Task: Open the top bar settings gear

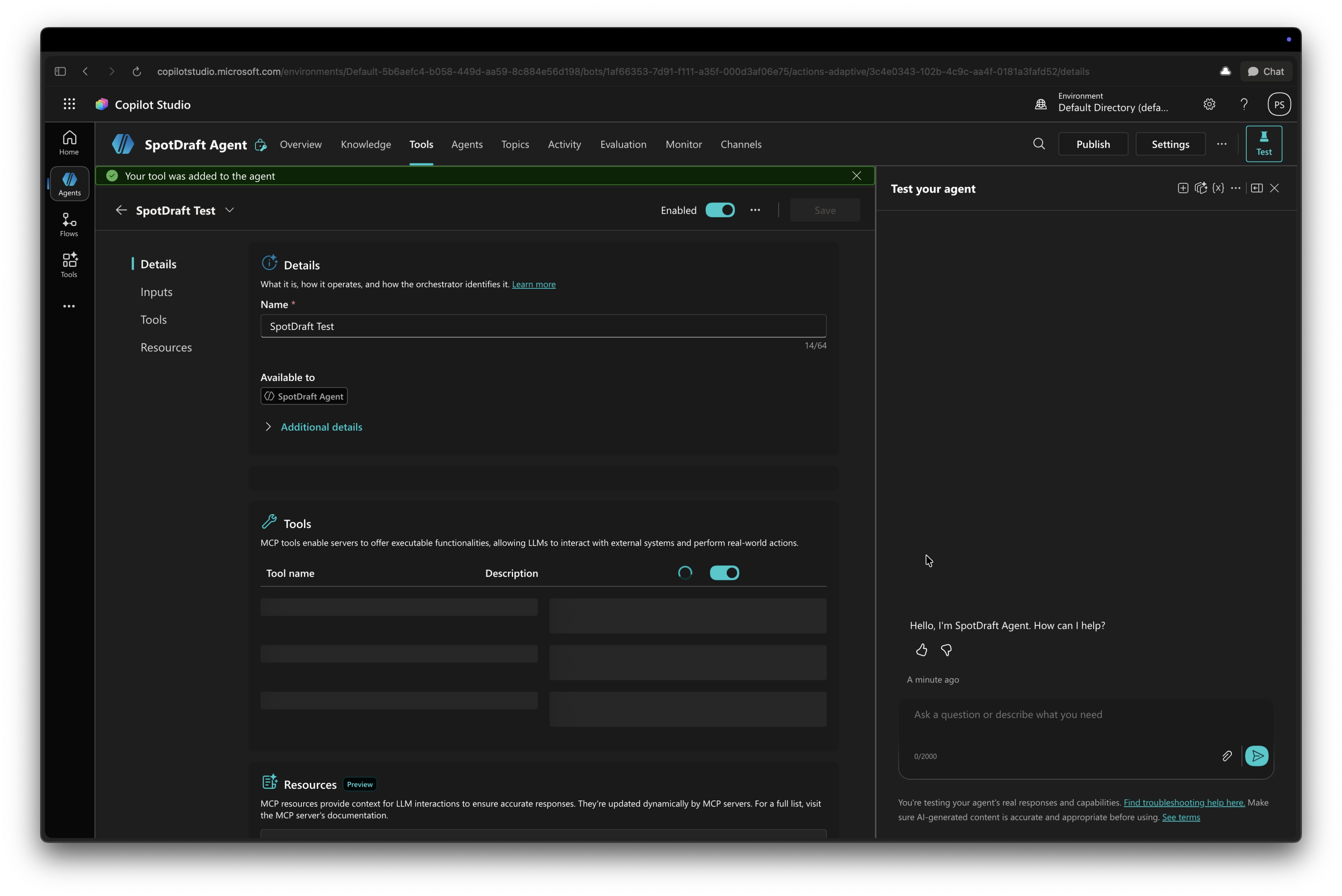Action: pyautogui.click(x=1209, y=104)
